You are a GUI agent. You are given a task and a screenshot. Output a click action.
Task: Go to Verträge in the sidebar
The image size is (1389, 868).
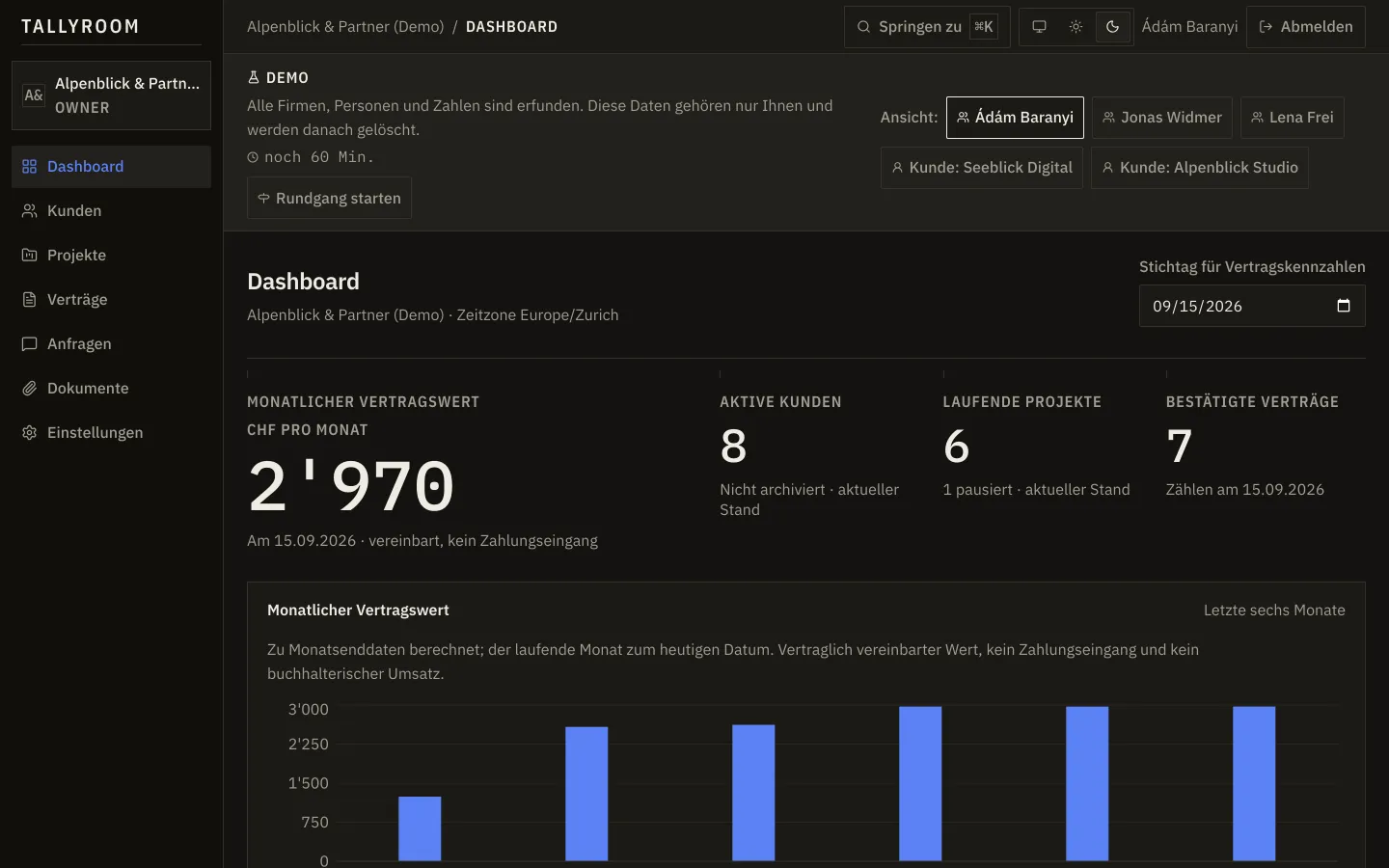(x=111, y=300)
